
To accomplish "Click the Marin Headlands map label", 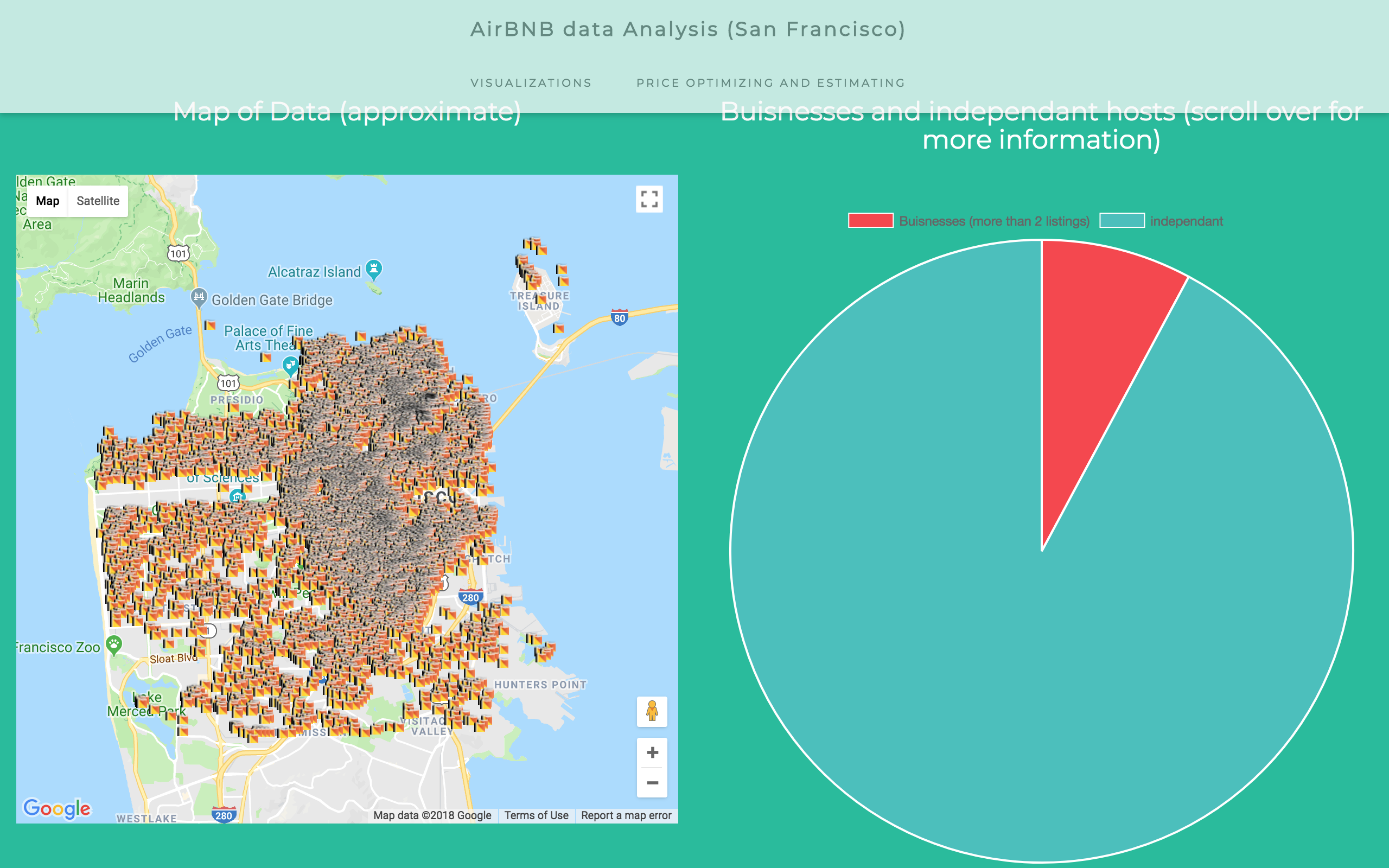I will pyautogui.click(x=131, y=290).
